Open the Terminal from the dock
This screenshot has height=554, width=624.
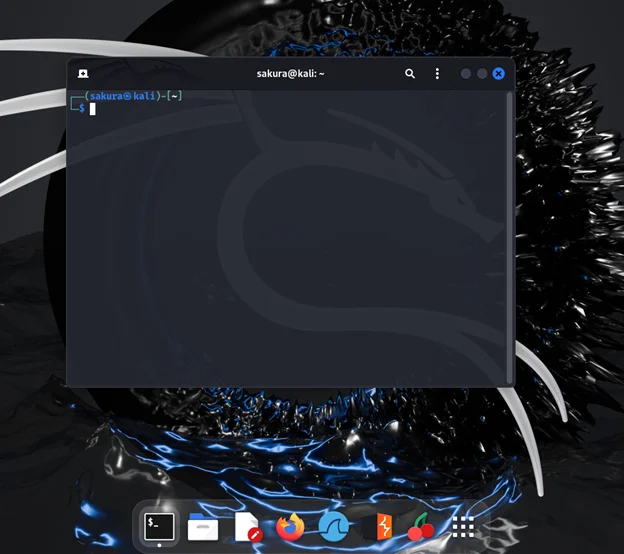click(159, 527)
